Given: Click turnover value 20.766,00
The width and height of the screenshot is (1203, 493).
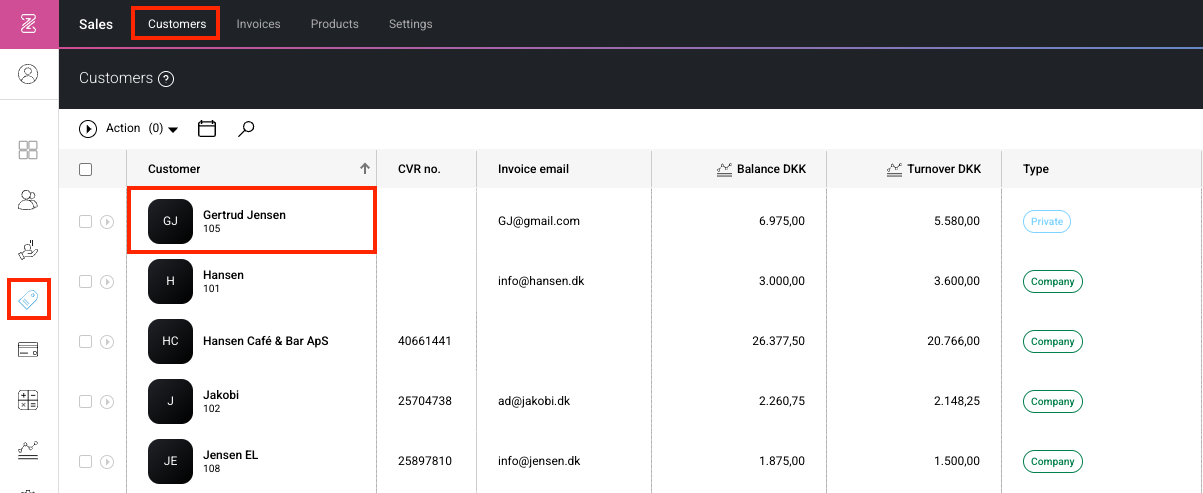Looking at the screenshot, I should point(954,341).
